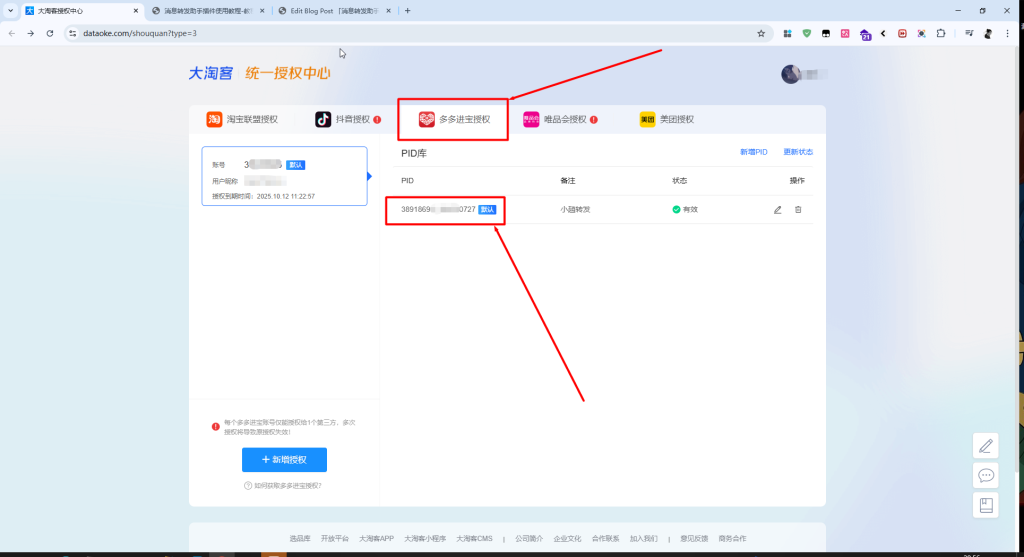This screenshot has height=557, width=1024.
Task: Click the 公司简介 footer link
Action: [528, 539]
